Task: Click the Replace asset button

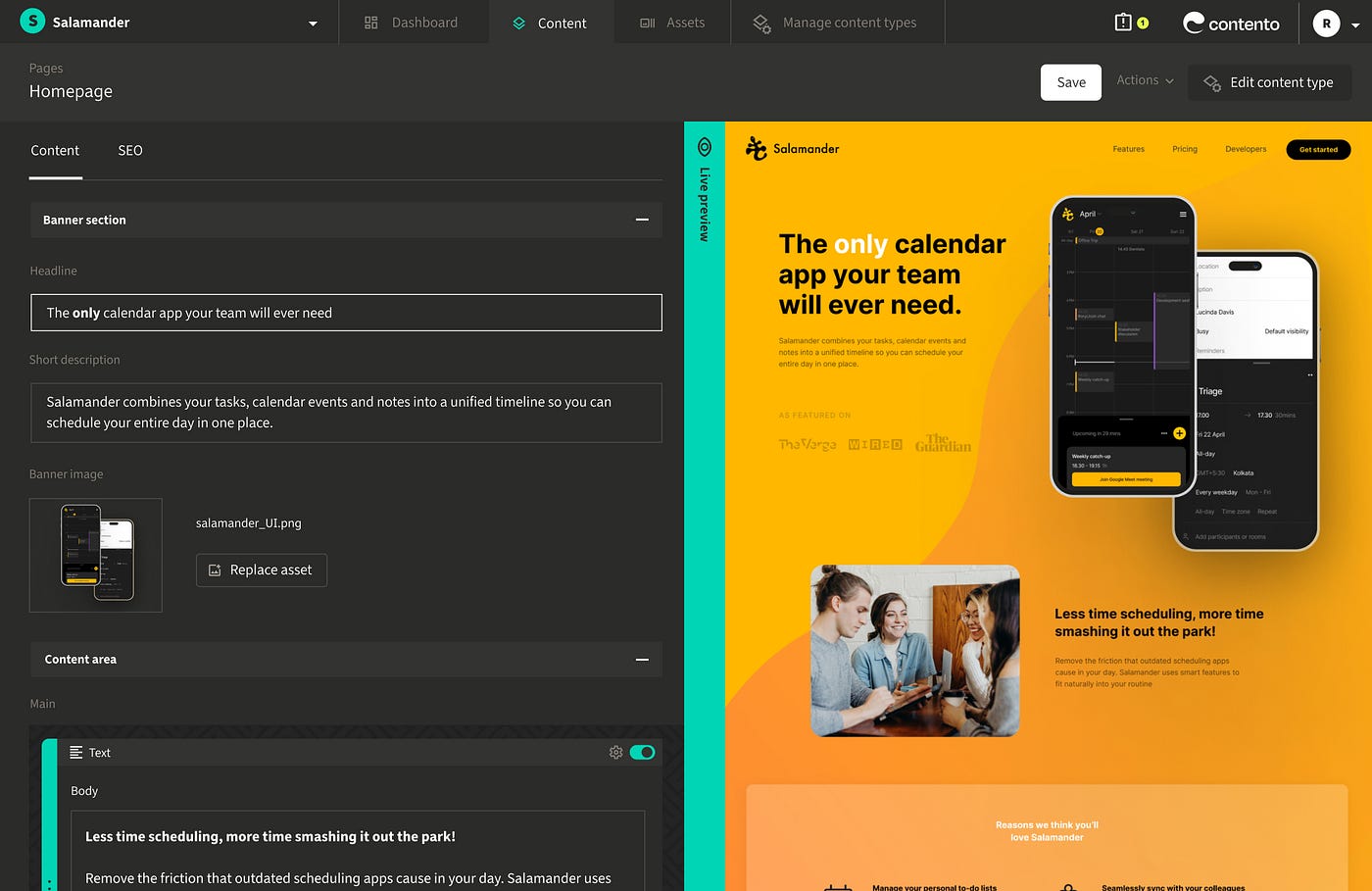Action: coord(262,569)
